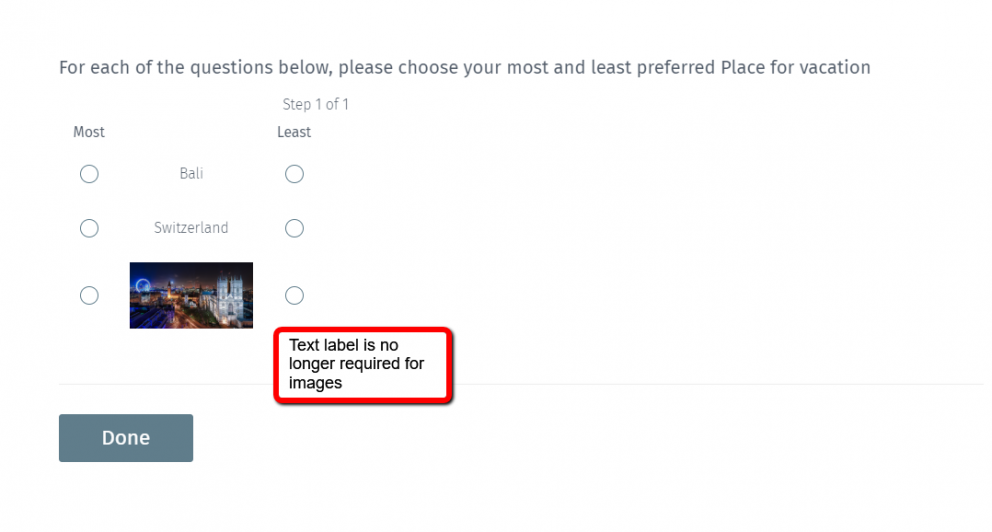Click the vacation question instruction text

464,68
